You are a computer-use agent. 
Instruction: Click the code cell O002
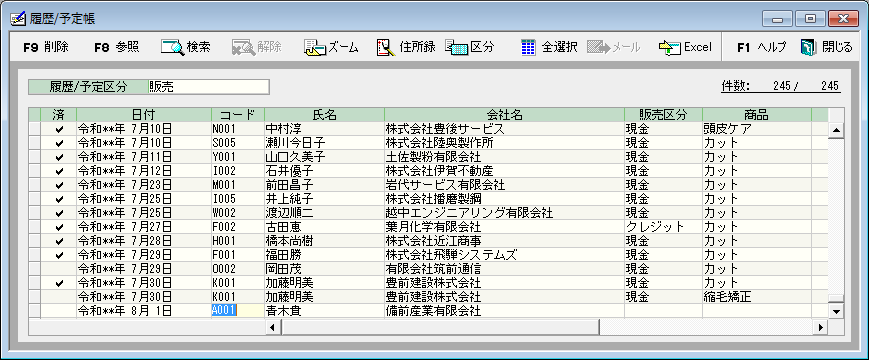pyautogui.click(x=238, y=269)
